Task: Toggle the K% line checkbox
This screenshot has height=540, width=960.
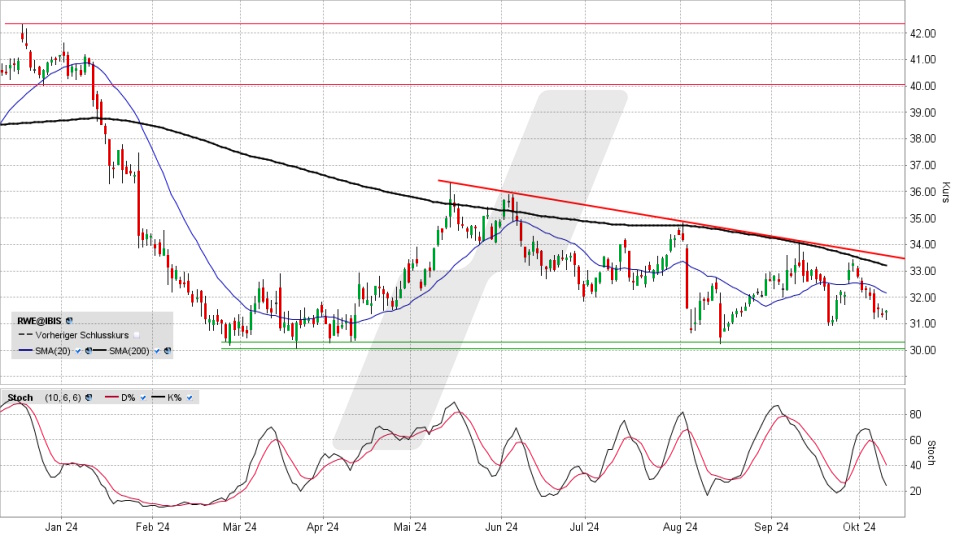Action: tap(189, 397)
